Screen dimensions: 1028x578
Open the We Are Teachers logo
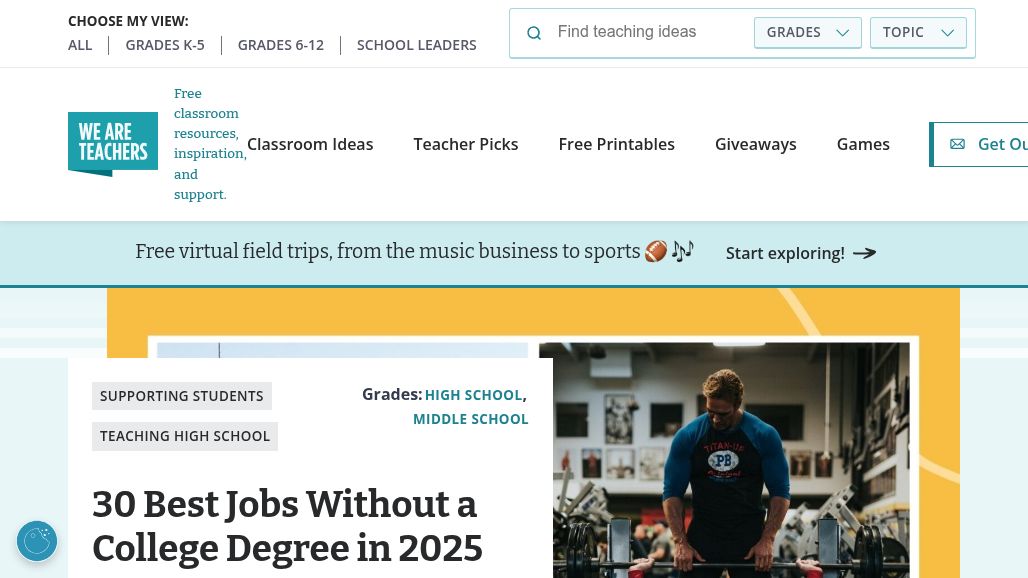point(113,144)
